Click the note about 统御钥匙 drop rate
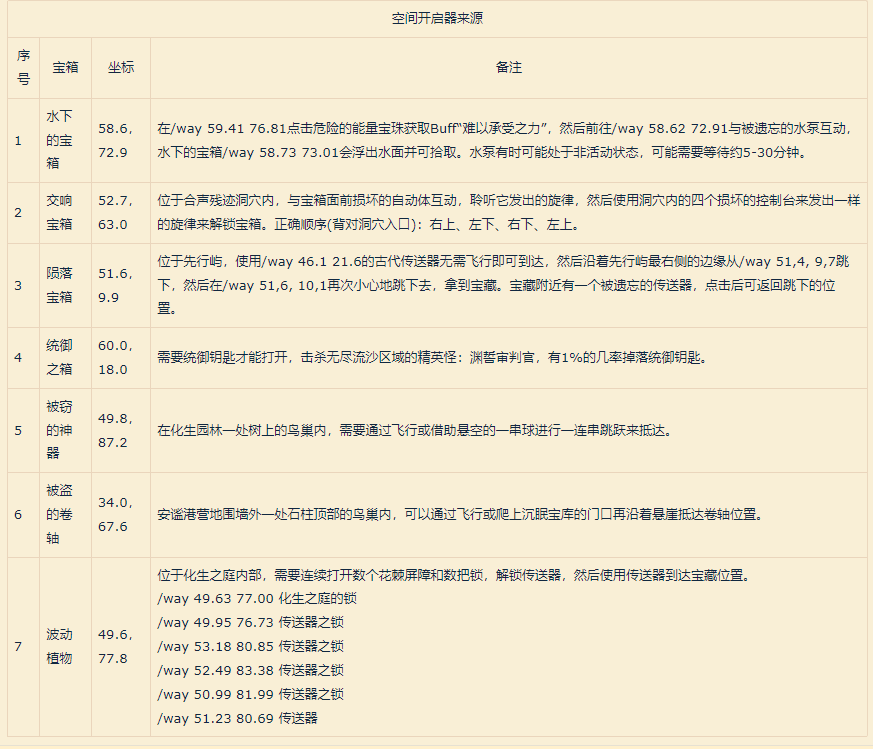Screen dimensions: 873x749 [x=432, y=357]
